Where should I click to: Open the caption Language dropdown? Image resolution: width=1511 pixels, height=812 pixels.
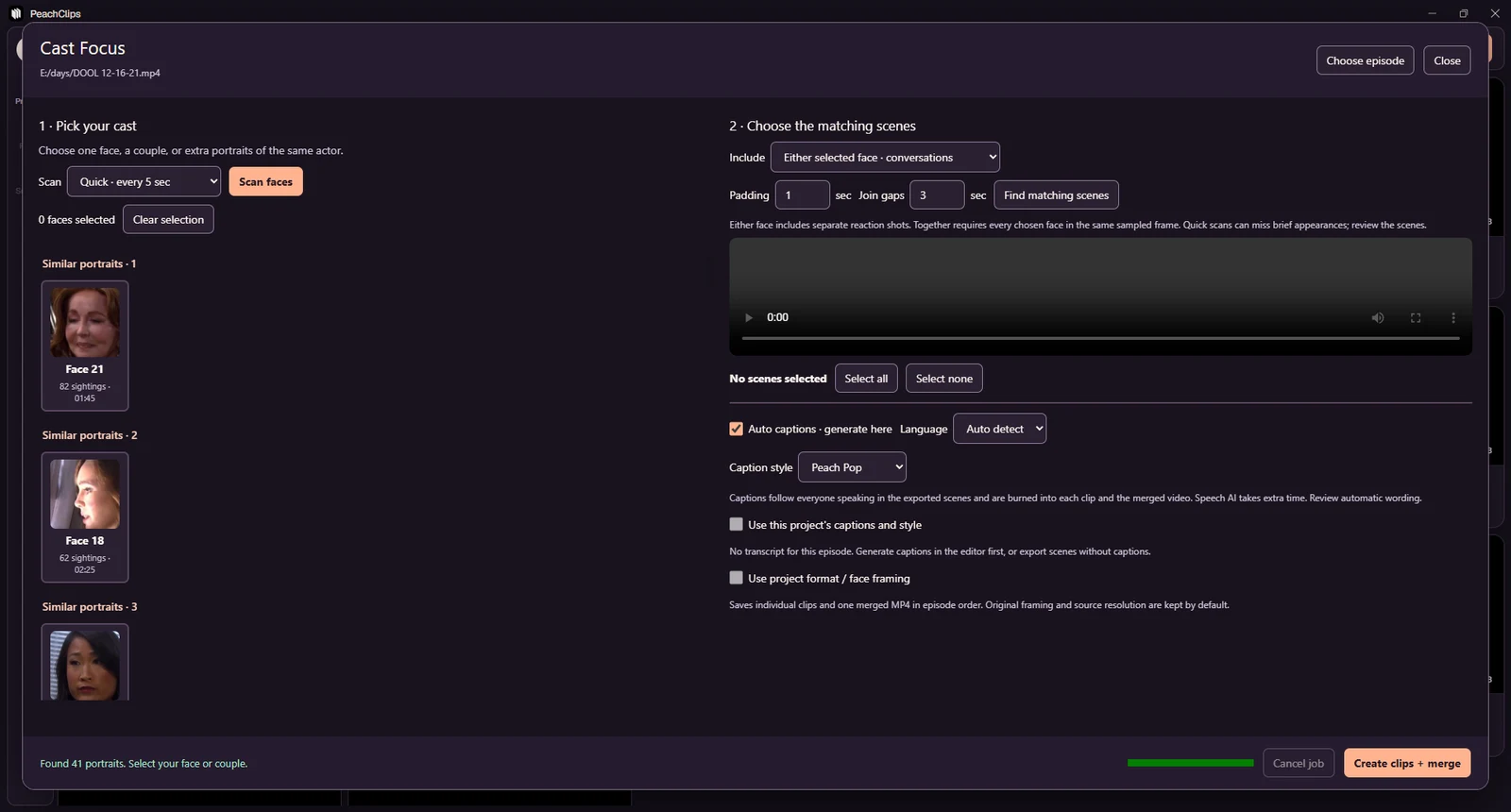(x=1000, y=429)
